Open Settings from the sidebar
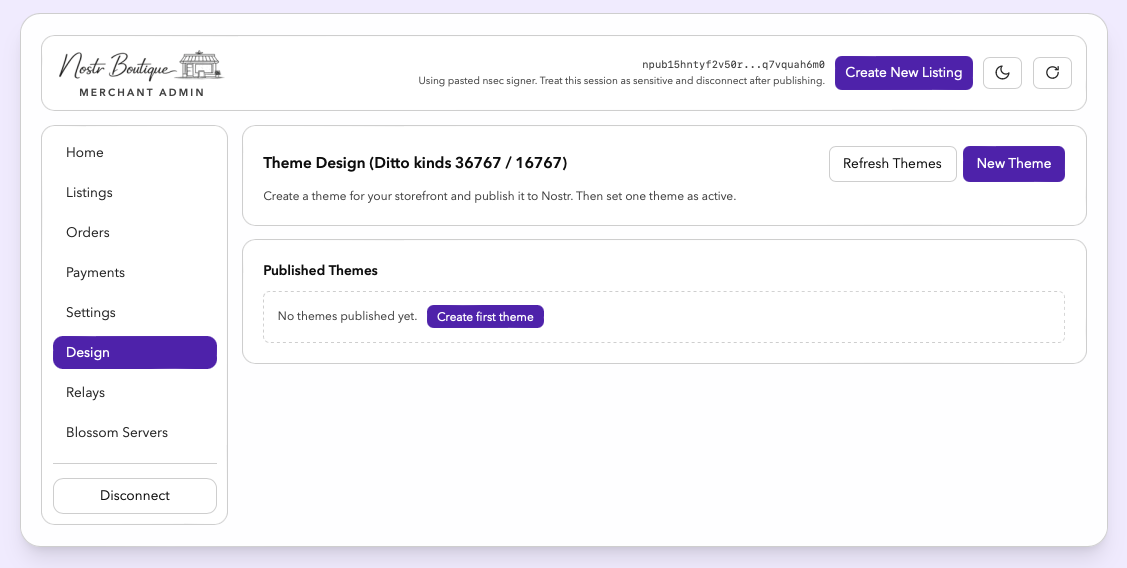Screen dimensions: 1127x568 click(134, 313)
